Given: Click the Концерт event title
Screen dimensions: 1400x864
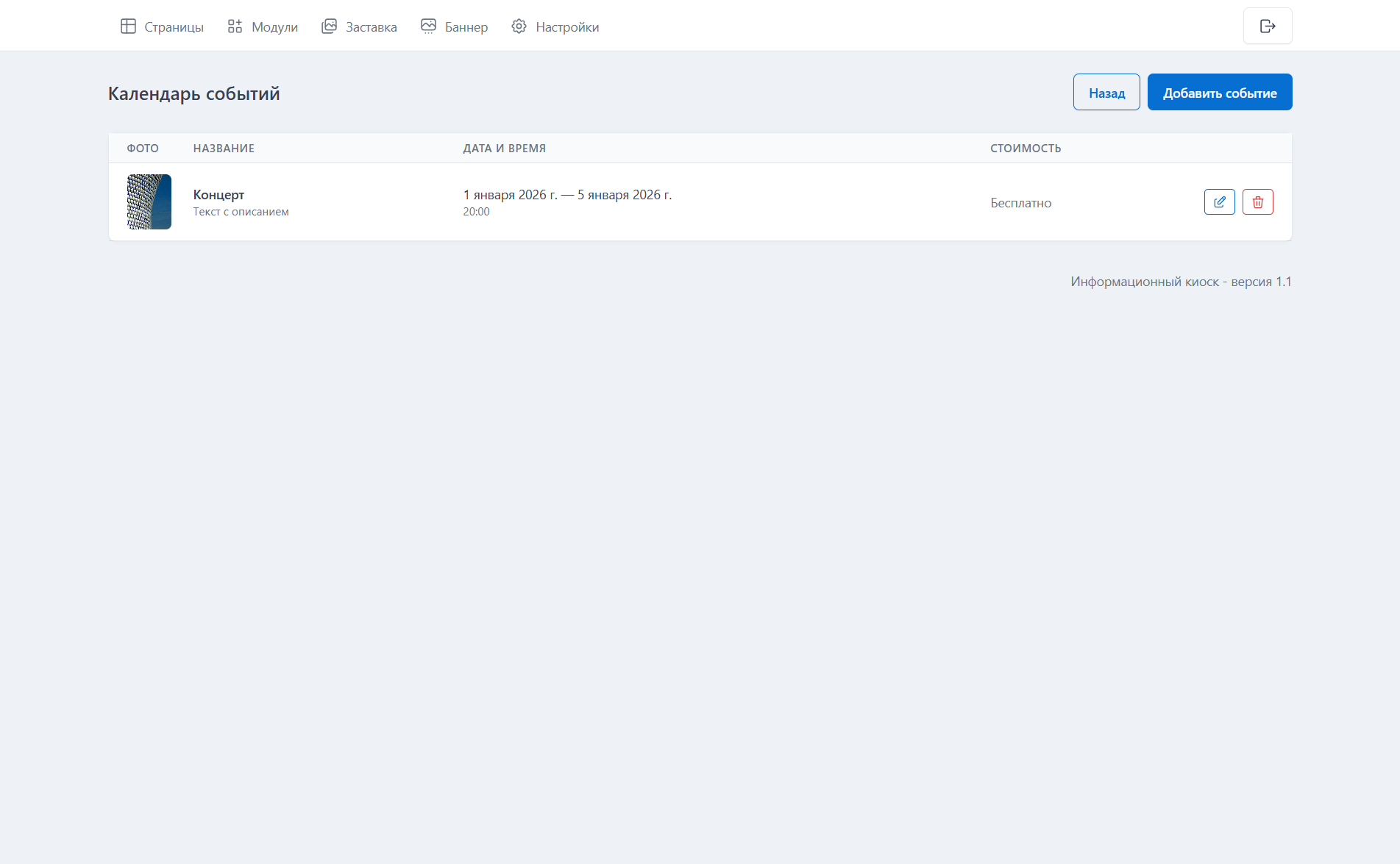Looking at the screenshot, I should click(218, 195).
